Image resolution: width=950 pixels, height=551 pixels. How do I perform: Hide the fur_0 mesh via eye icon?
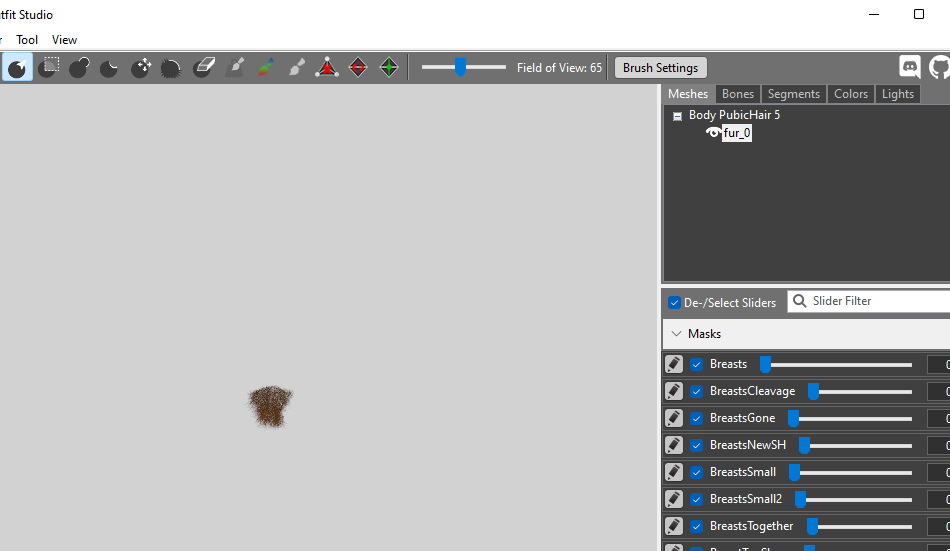coord(713,133)
